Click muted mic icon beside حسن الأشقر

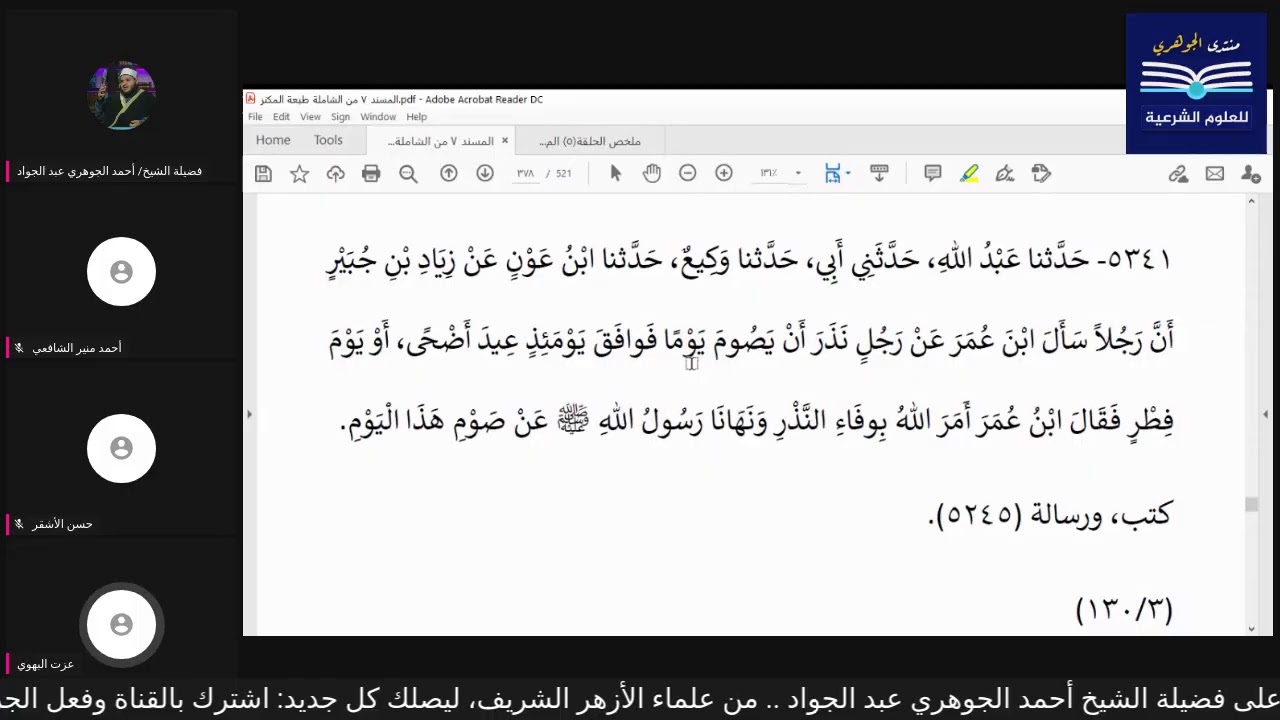pos(18,524)
